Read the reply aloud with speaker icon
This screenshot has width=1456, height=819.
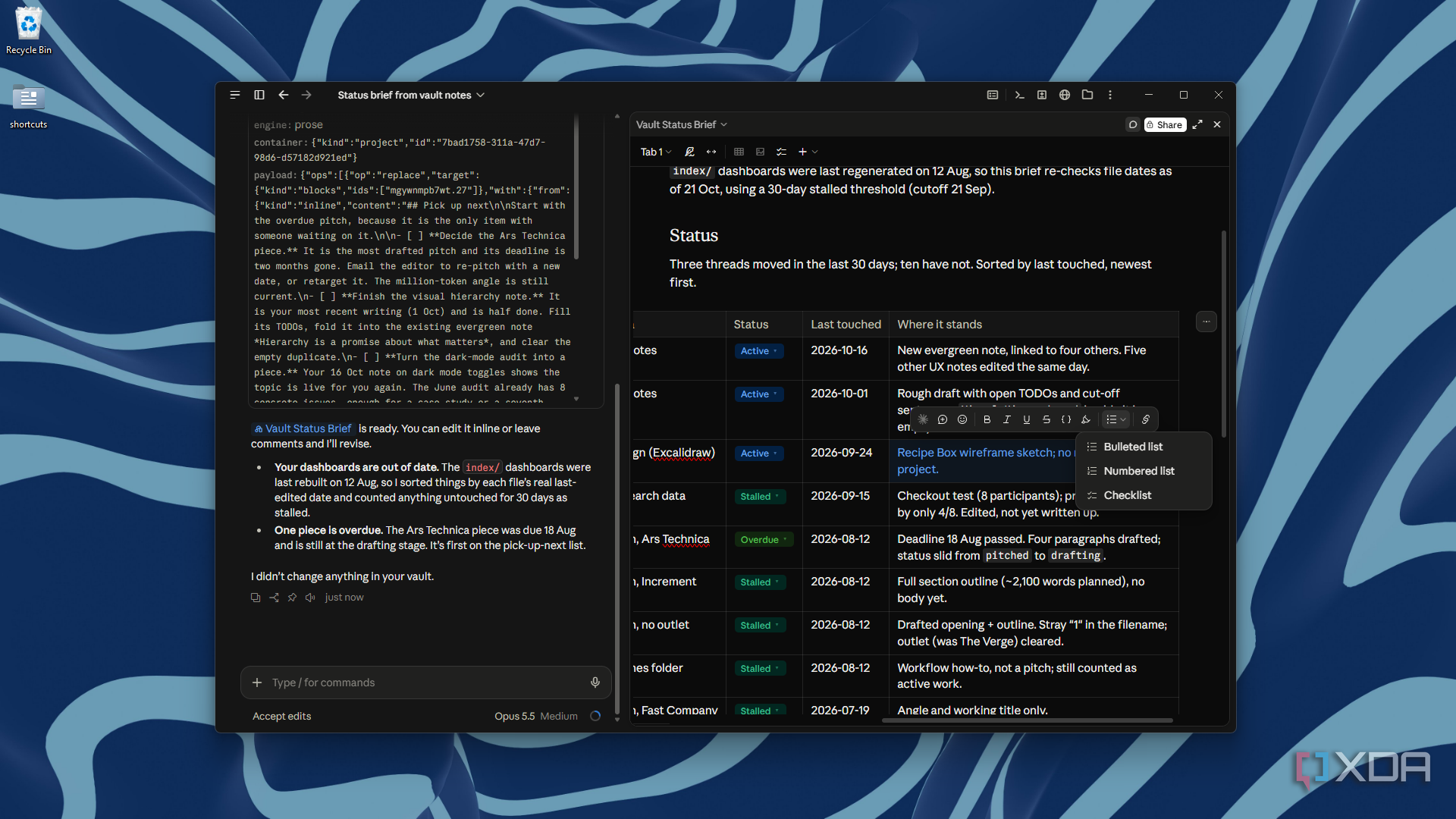310,598
